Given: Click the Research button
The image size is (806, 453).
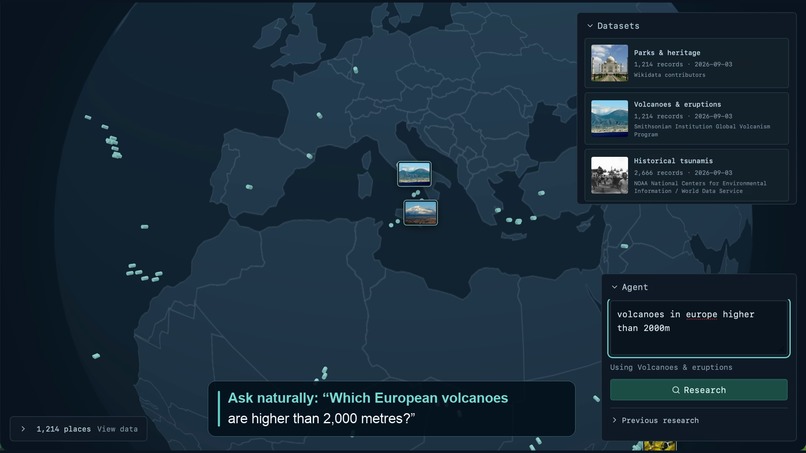Looking at the screenshot, I should [x=699, y=390].
